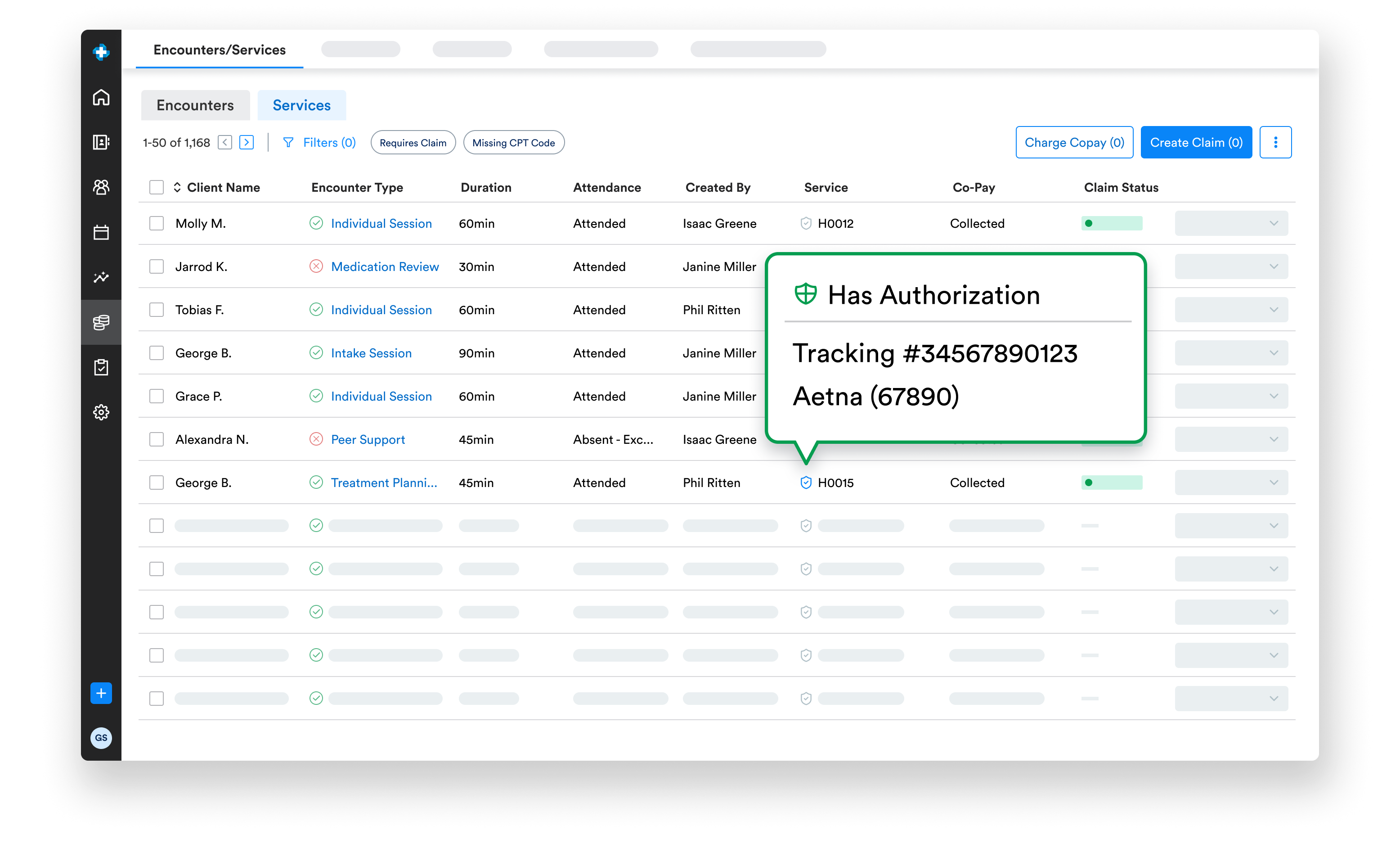This screenshot has height=857, width=1400.
Task: Click the funnel filter icon
Action: [288, 142]
